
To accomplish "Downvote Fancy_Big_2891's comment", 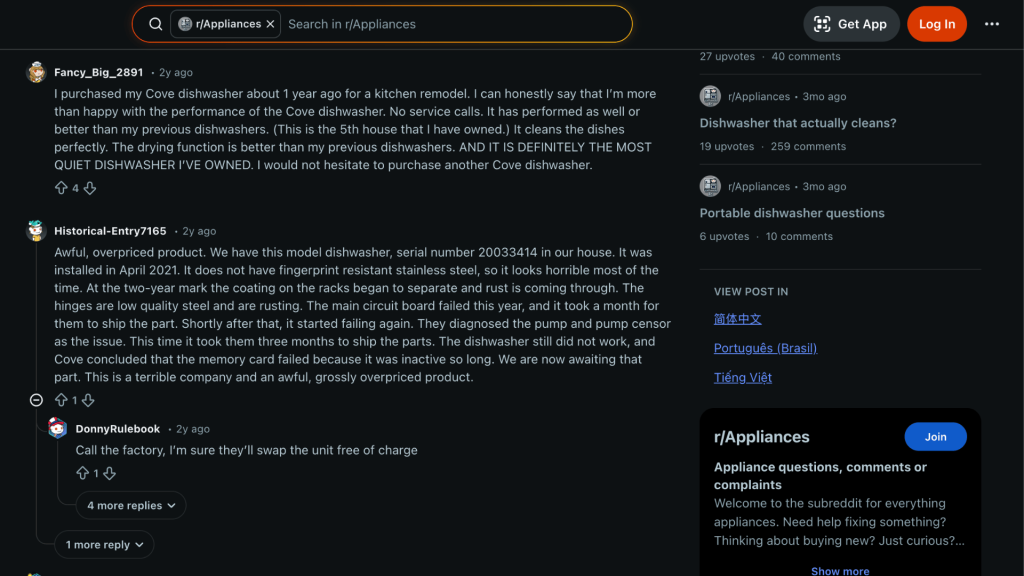I will (90, 187).
